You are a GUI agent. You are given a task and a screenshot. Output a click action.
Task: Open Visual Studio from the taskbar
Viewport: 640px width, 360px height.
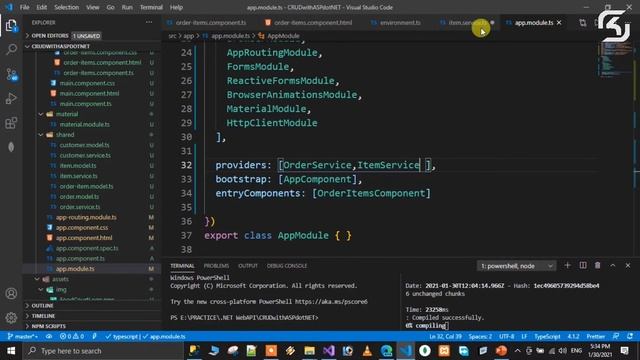329,351
